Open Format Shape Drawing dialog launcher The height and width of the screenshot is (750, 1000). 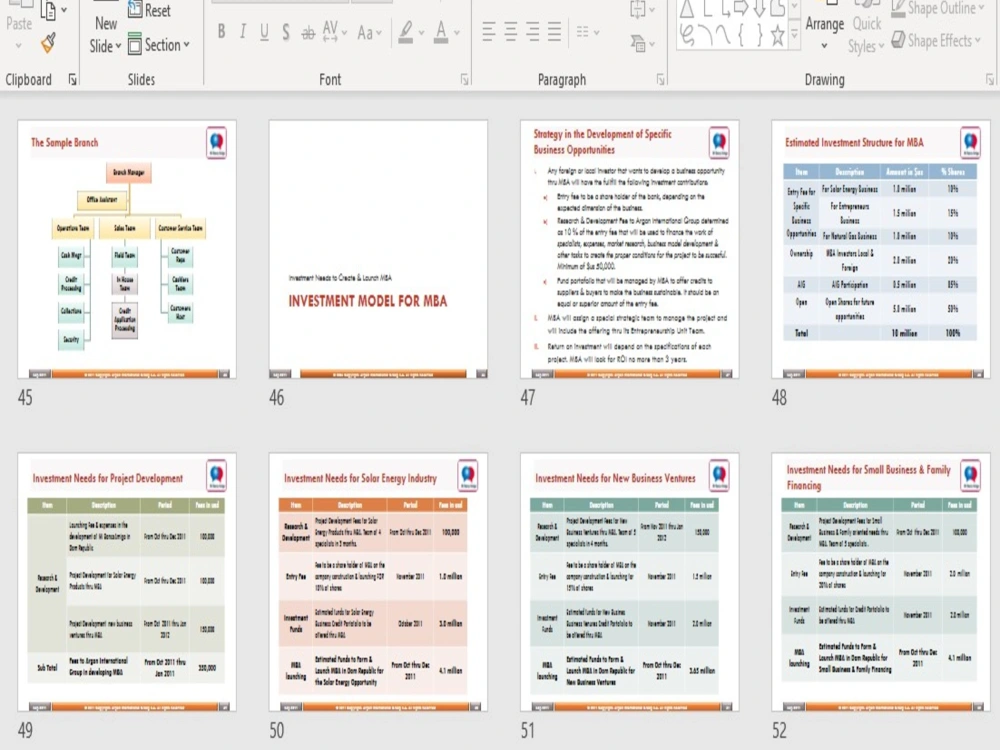coord(989,79)
